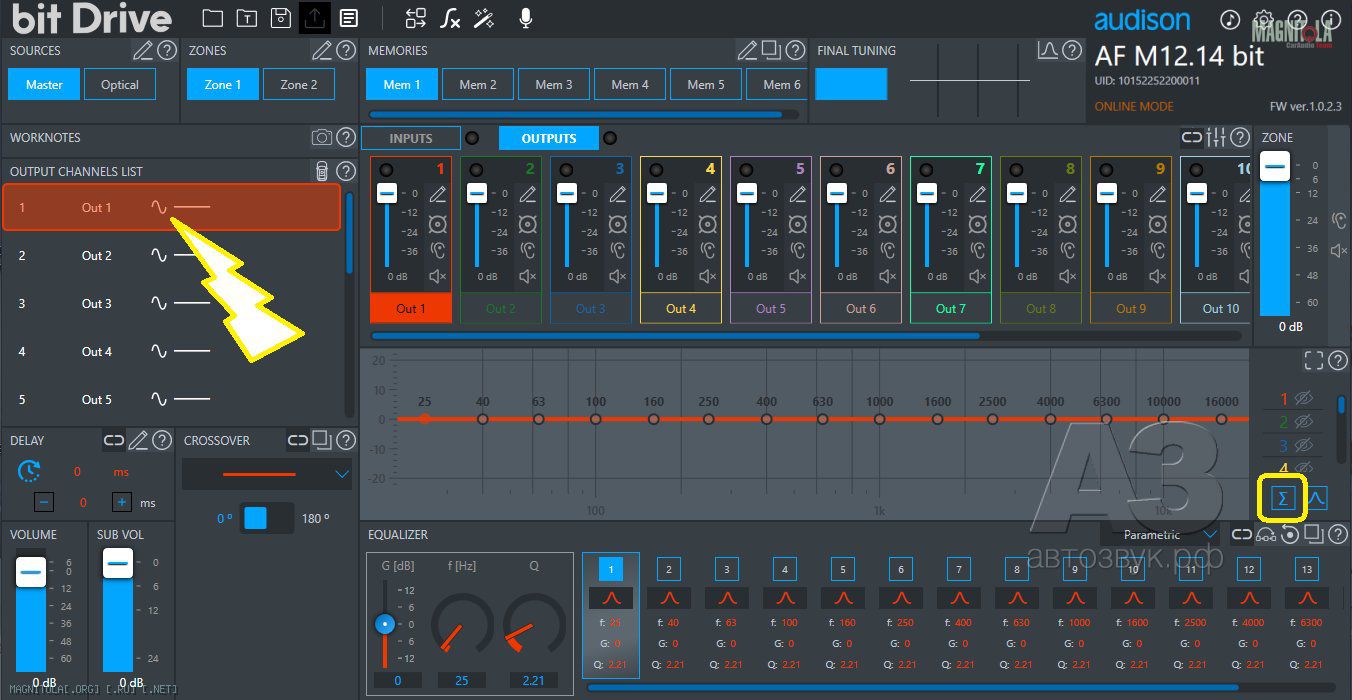This screenshot has width=1352, height=700.
Task: Open speaker settings for channel 2
Action: pos(528,223)
